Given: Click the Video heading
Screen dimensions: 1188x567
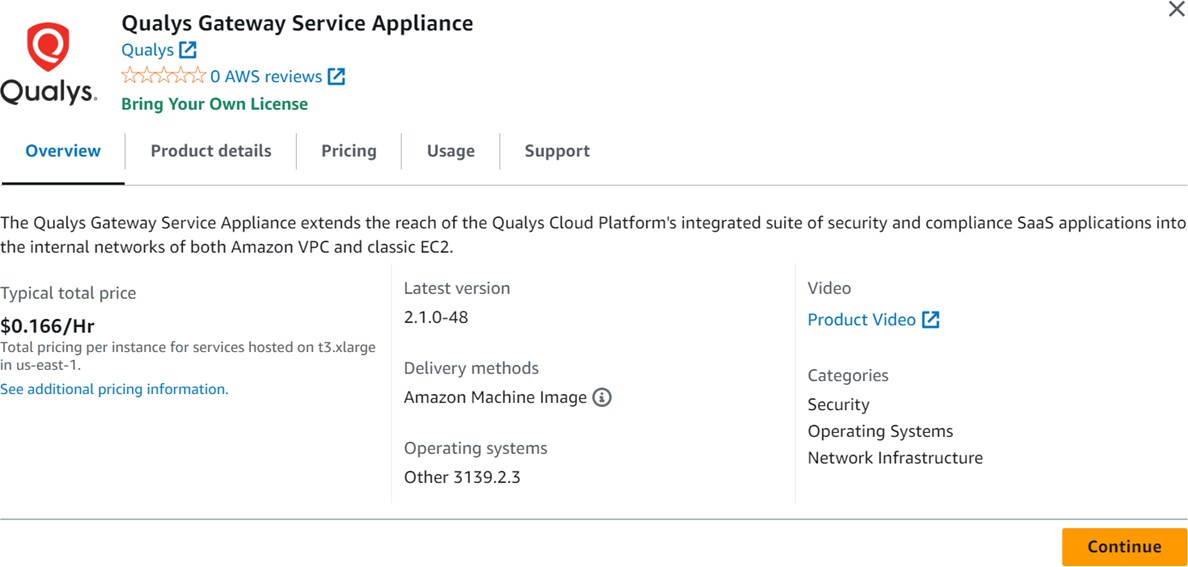Looking at the screenshot, I should tap(829, 288).
